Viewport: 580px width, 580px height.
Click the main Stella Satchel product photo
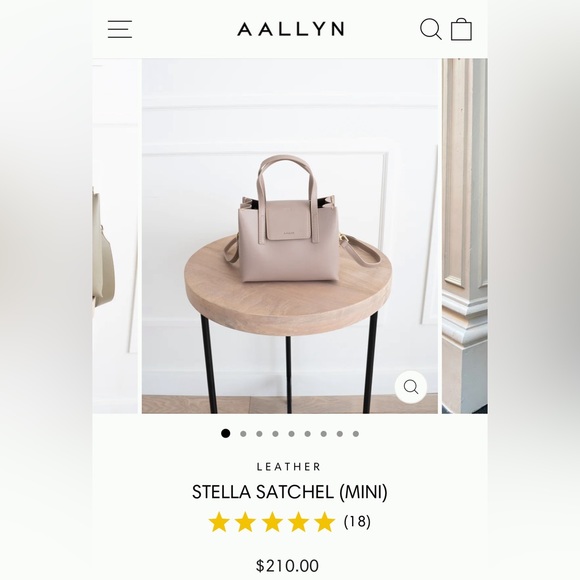click(290, 236)
